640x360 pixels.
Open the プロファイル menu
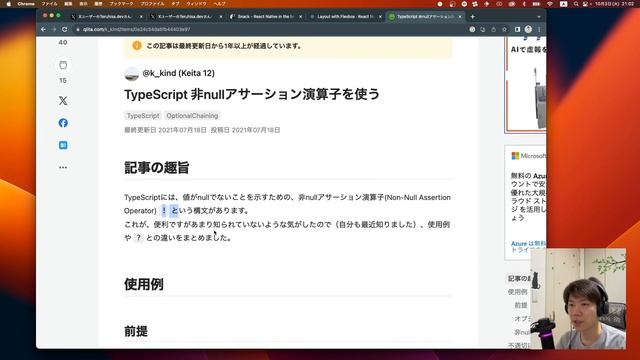(152, 4)
